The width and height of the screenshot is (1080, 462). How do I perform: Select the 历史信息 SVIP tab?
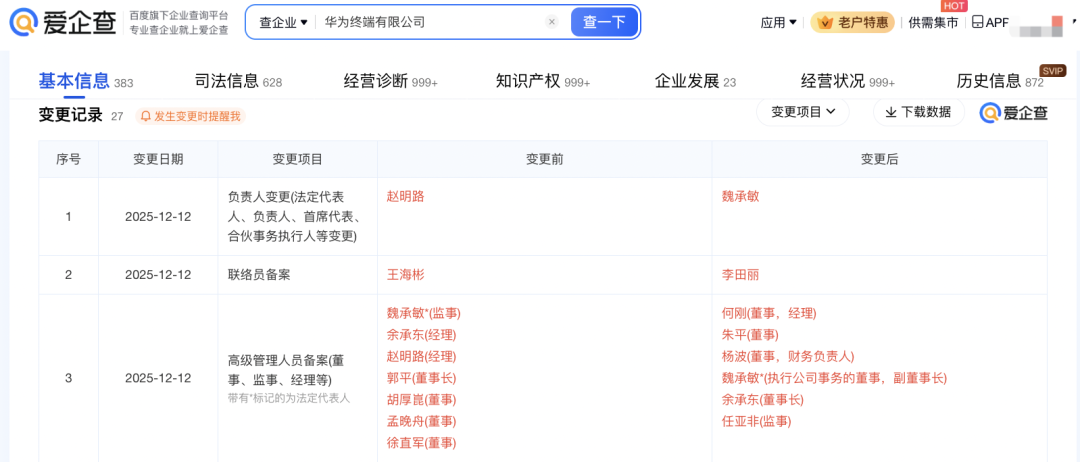[x=988, y=81]
